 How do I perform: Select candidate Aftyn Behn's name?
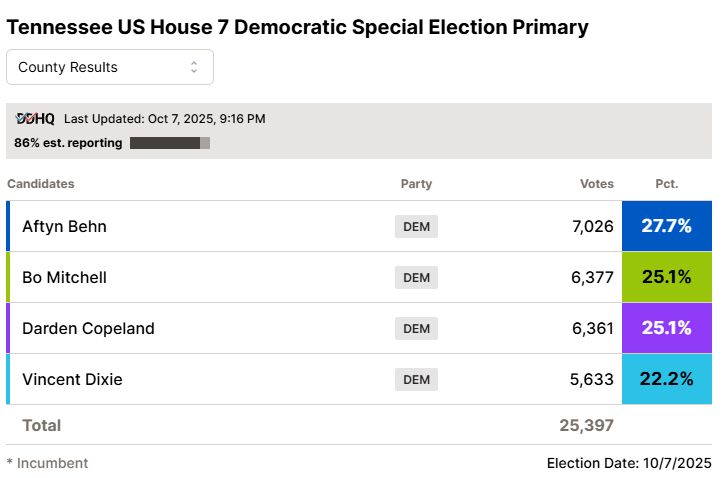click(x=64, y=226)
